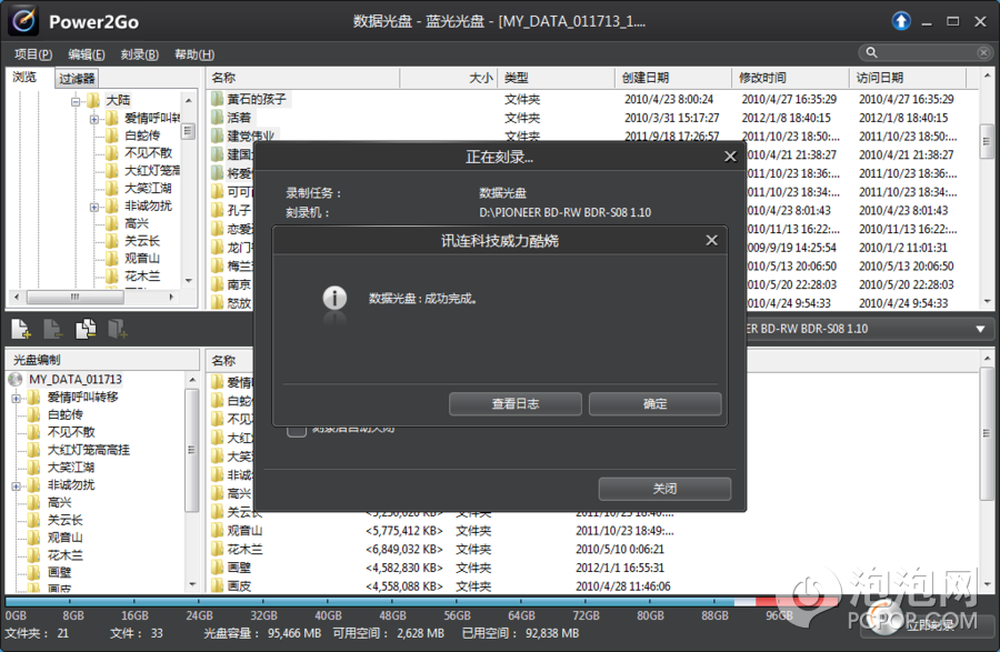The height and width of the screenshot is (652, 1000).
Task: Select 花木兰 in browse tree
Action: coord(142,276)
